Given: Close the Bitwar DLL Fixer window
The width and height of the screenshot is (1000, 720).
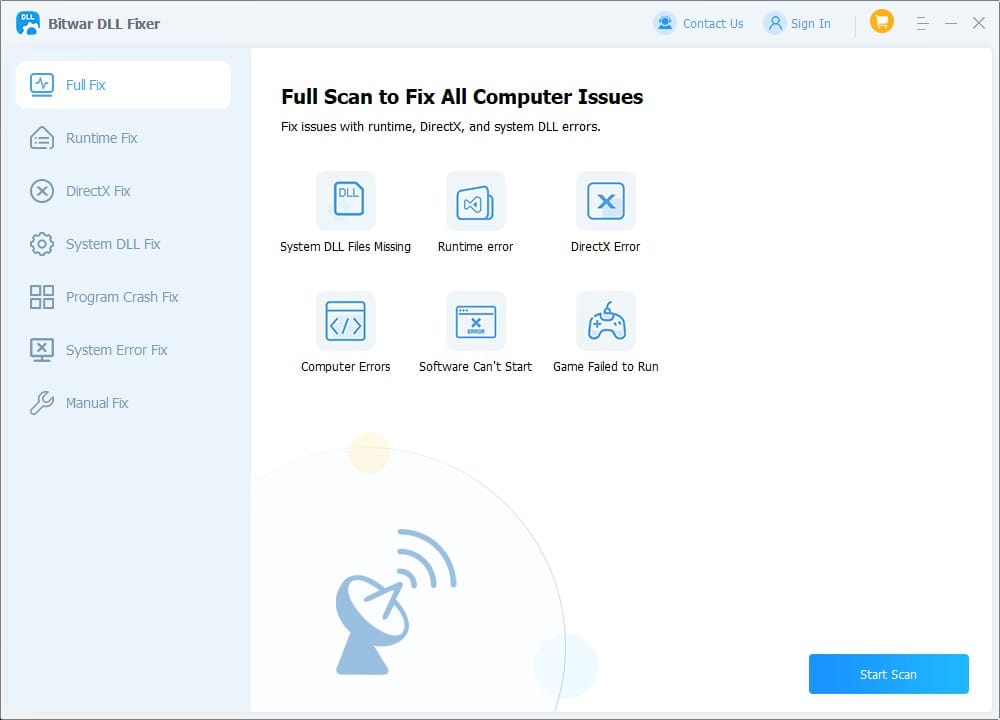Looking at the screenshot, I should [979, 24].
